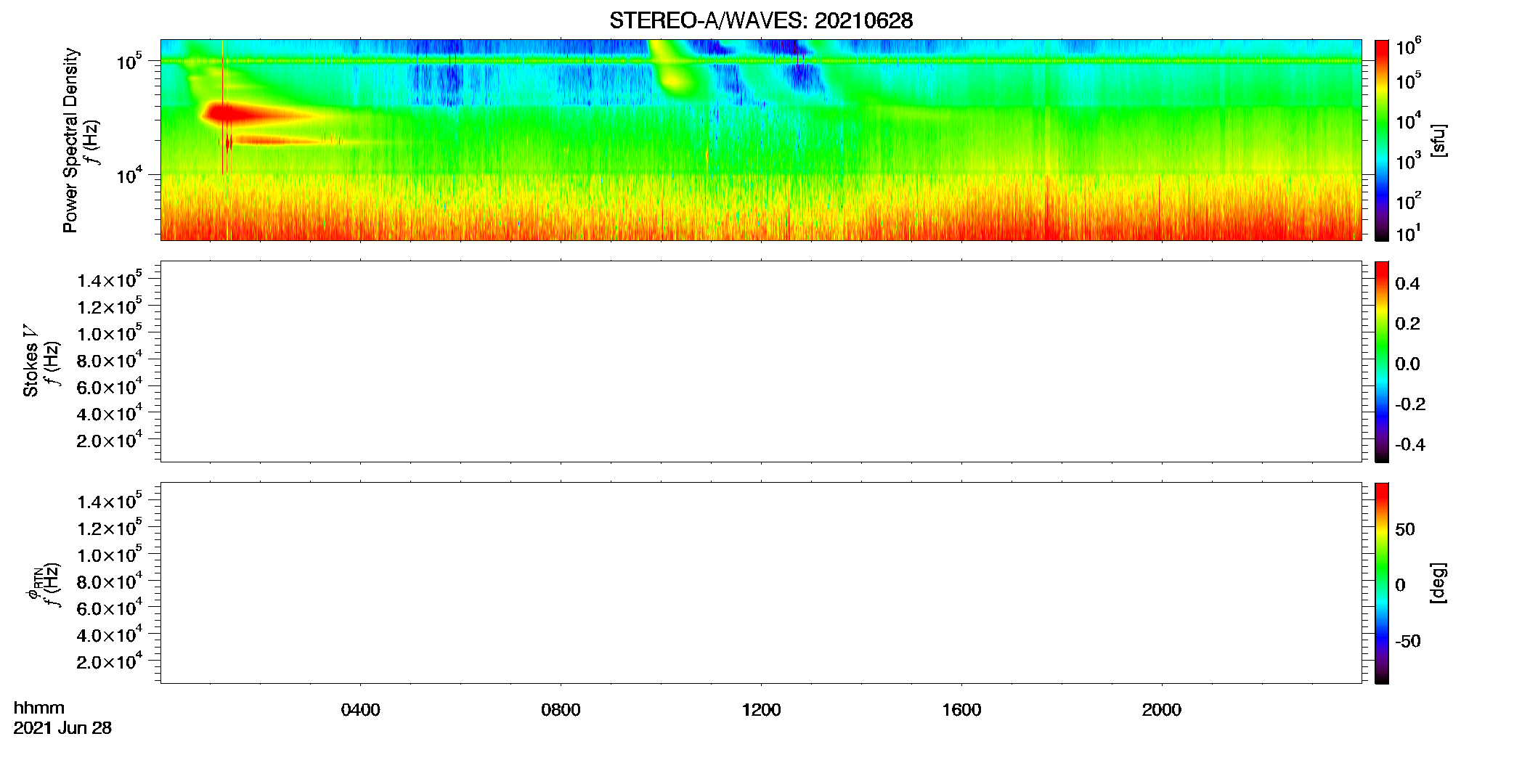This screenshot has width=1522, height=784.
Task: Click the 2.0×10^4 tick of the Stokes V panel
Action: (110, 440)
